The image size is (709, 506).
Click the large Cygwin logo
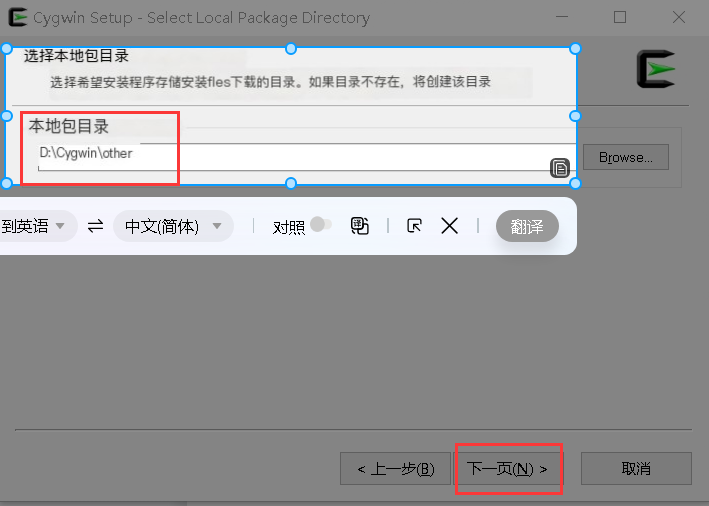click(656, 69)
